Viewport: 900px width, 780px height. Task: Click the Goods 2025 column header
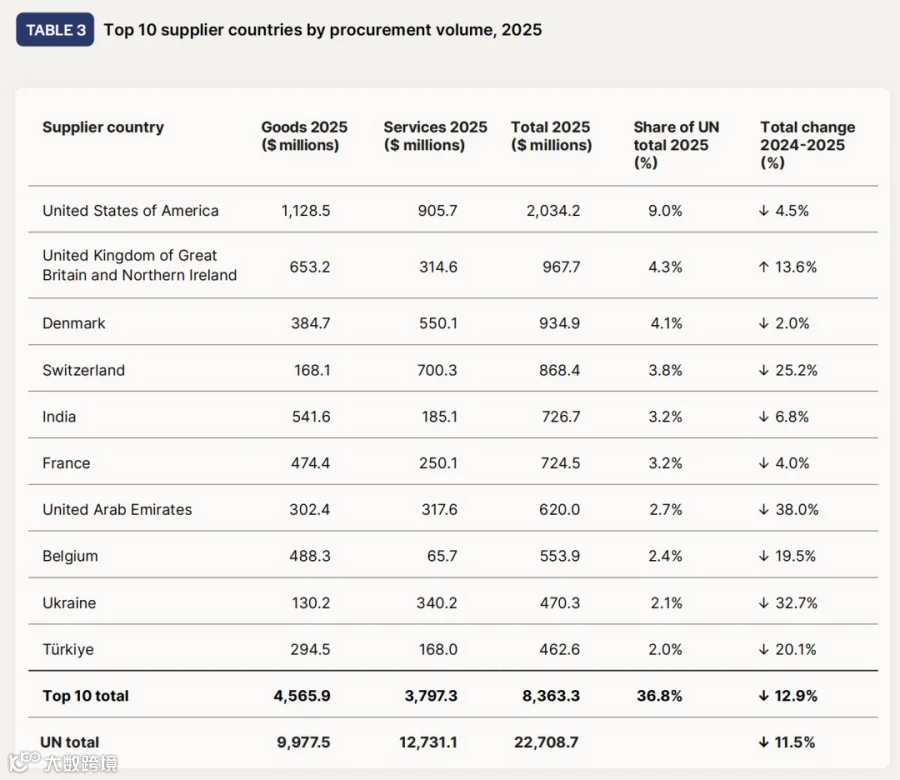tap(304, 136)
